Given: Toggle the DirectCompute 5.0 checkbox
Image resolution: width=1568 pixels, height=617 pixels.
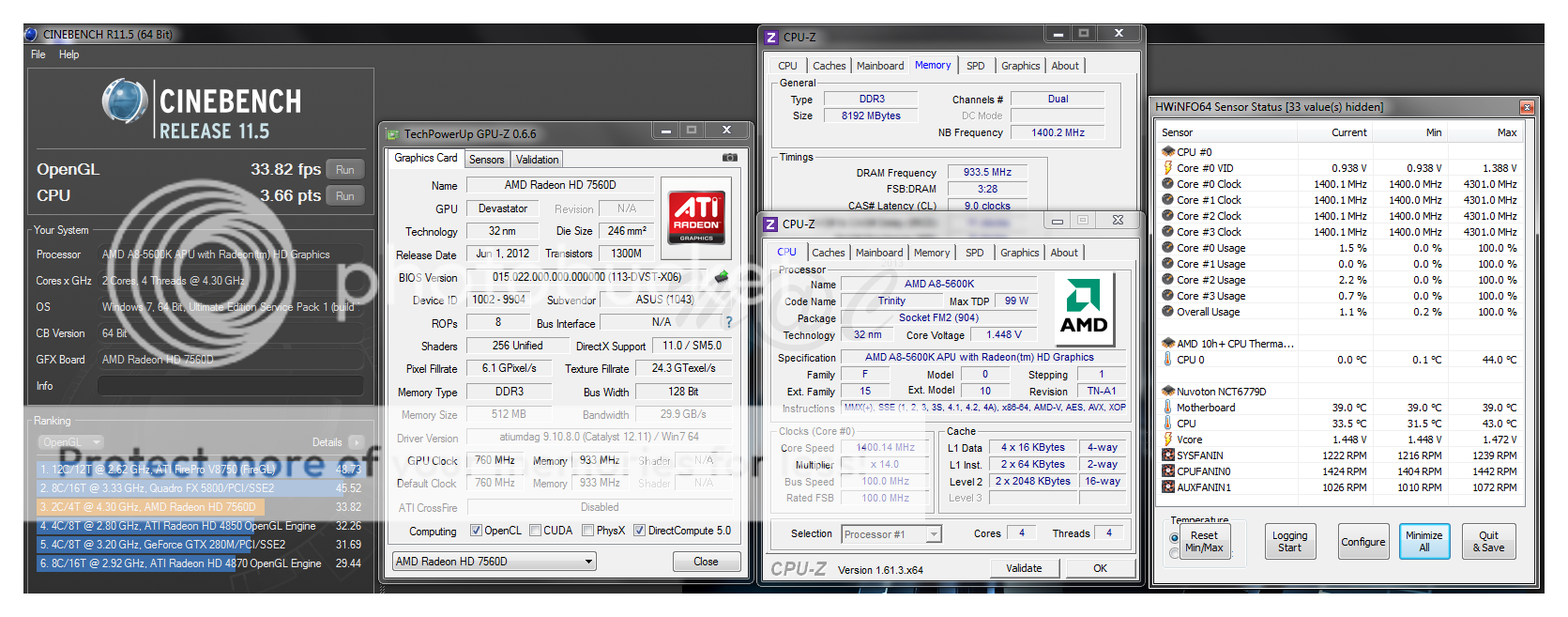Looking at the screenshot, I should [x=639, y=531].
